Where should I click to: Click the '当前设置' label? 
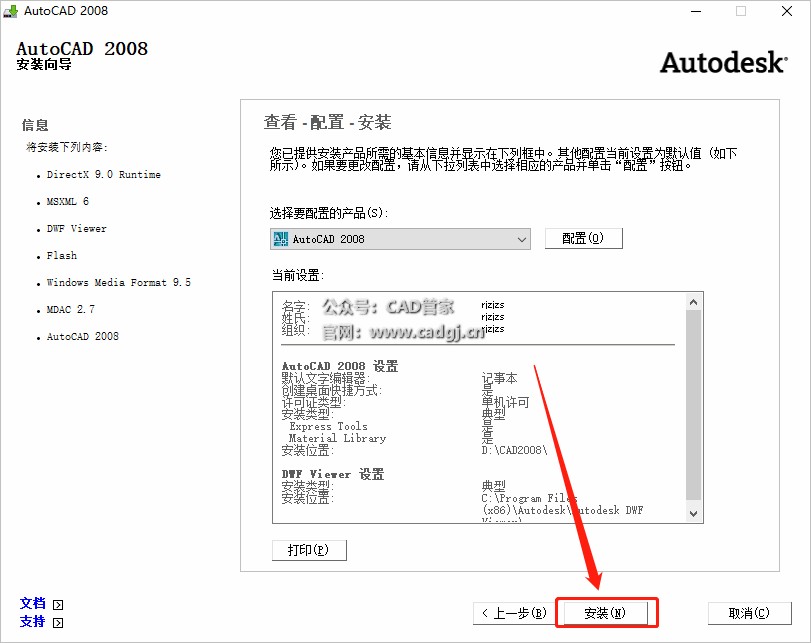298,275
